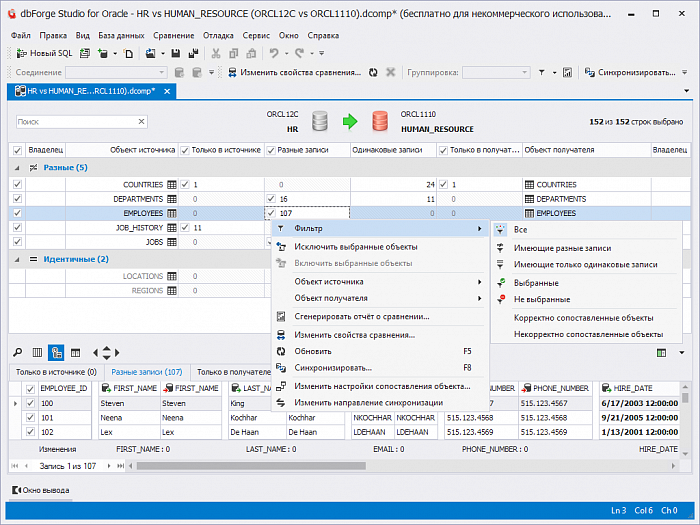The height and width of the screenshot is (525, 700).
Task: Click the filter funnel icon in toolbar
Action: click(542, 73)
